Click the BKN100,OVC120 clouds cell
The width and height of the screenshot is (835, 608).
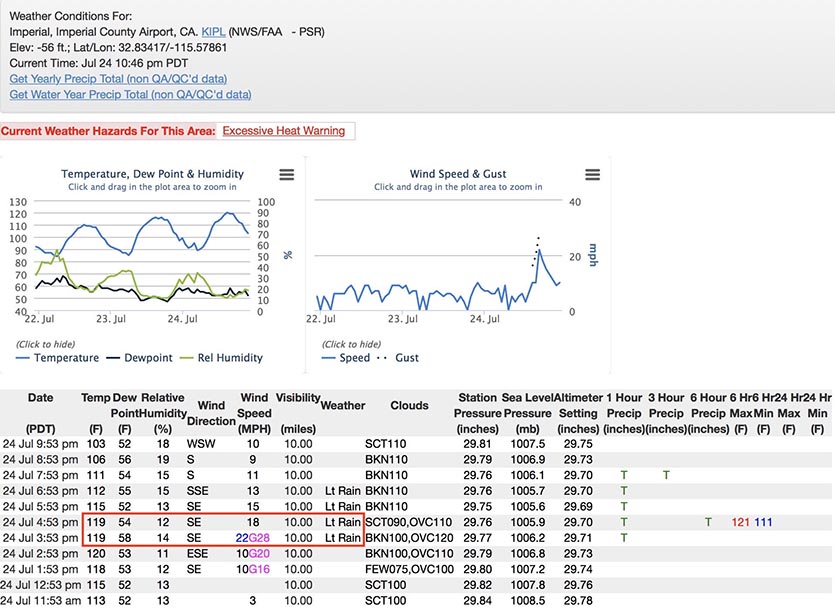pos(409,538)
